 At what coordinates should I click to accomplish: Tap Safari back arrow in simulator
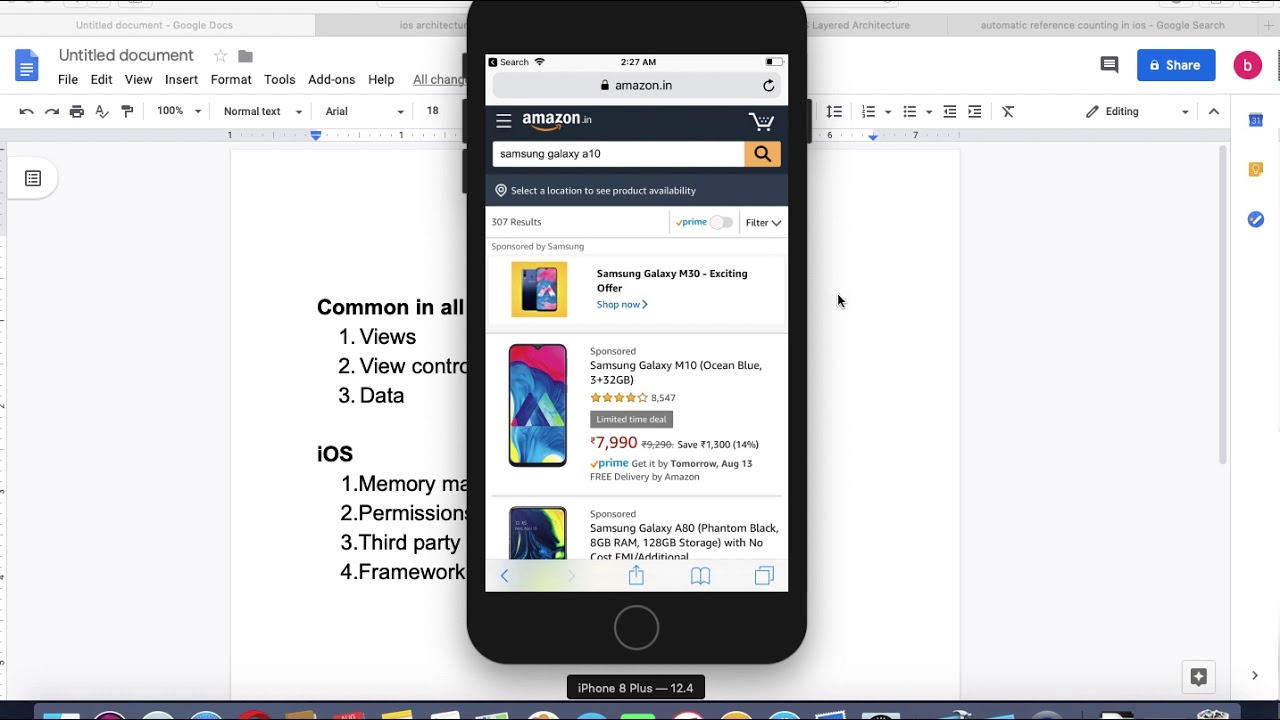click(x=504, y=576)
